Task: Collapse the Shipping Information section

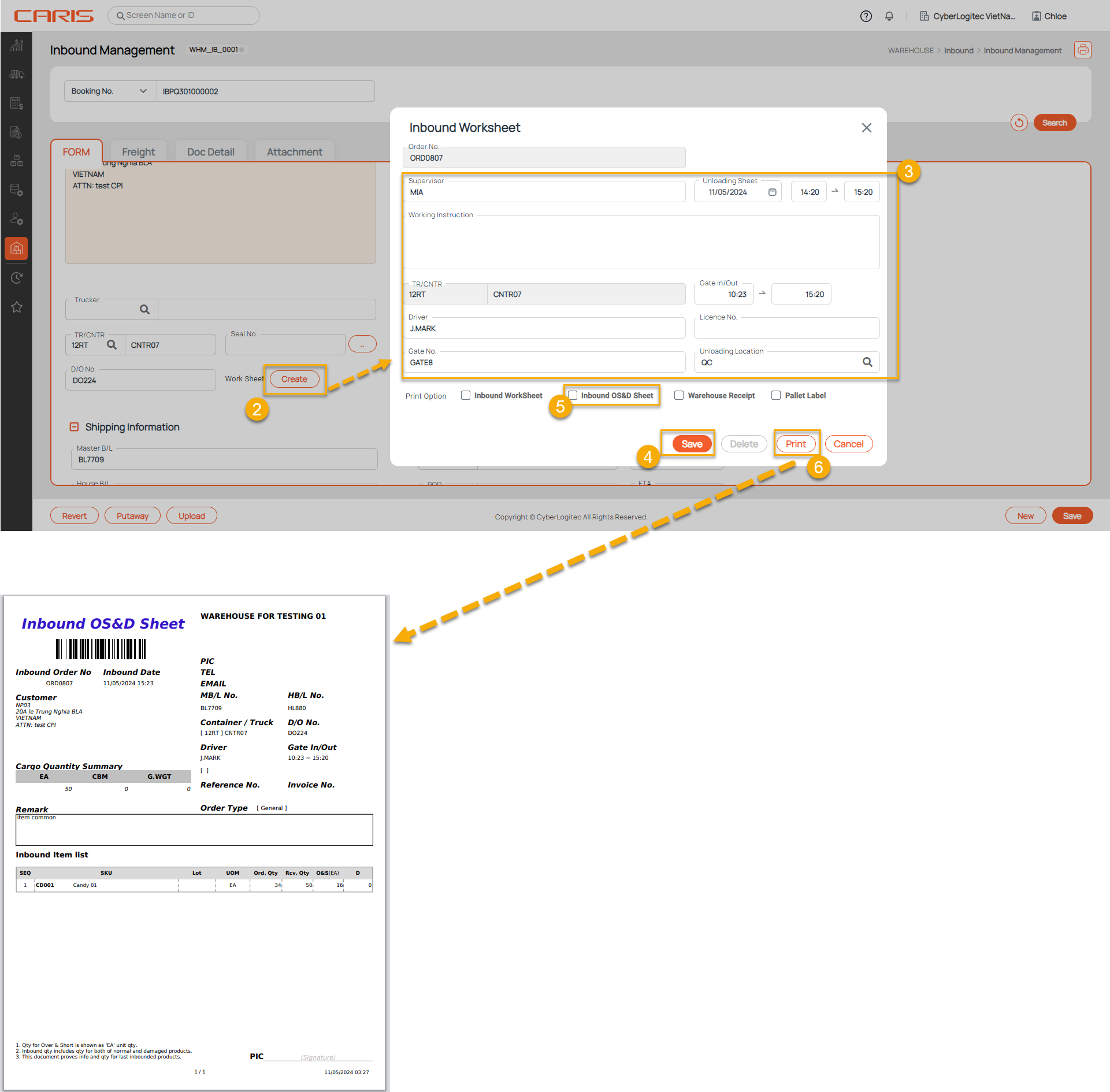Action: pos(74,427)
